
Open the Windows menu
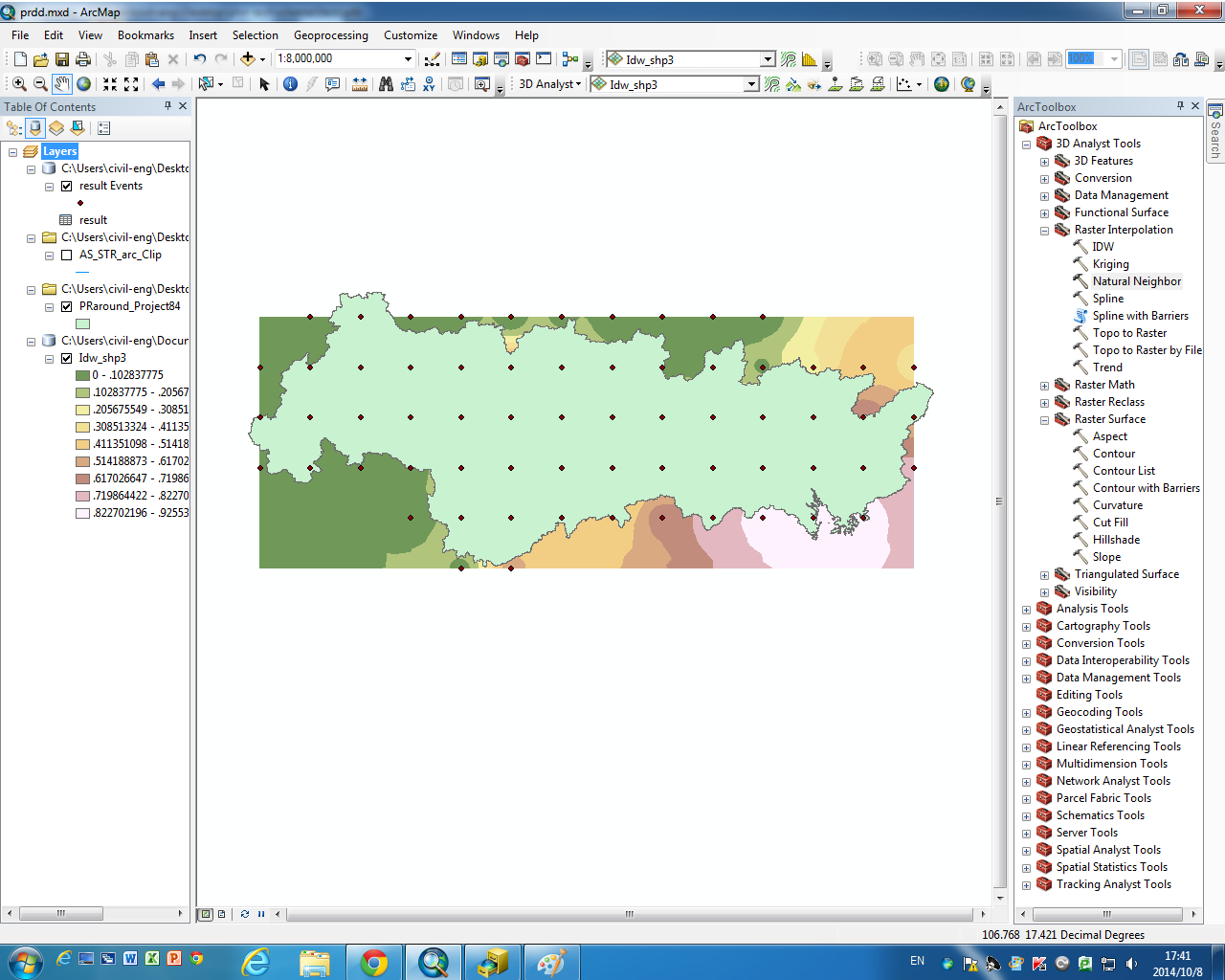pos(476,35)
